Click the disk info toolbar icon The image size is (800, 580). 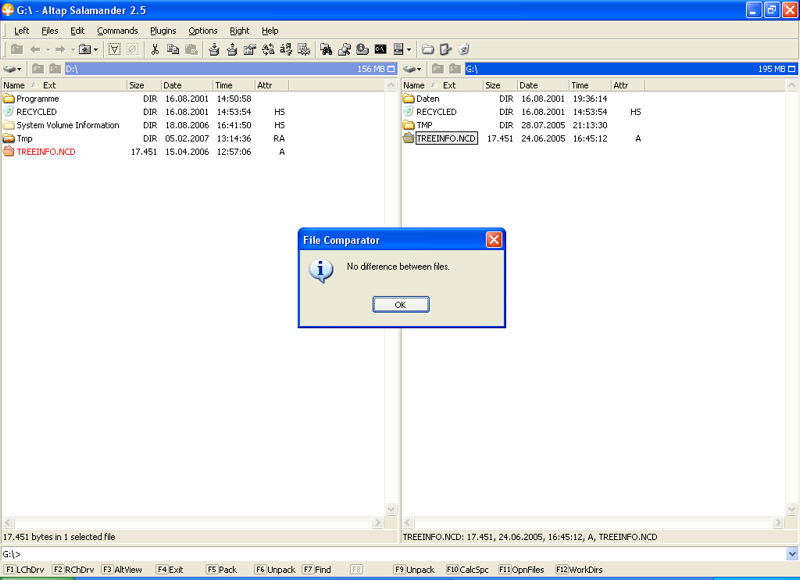point(362,49)
